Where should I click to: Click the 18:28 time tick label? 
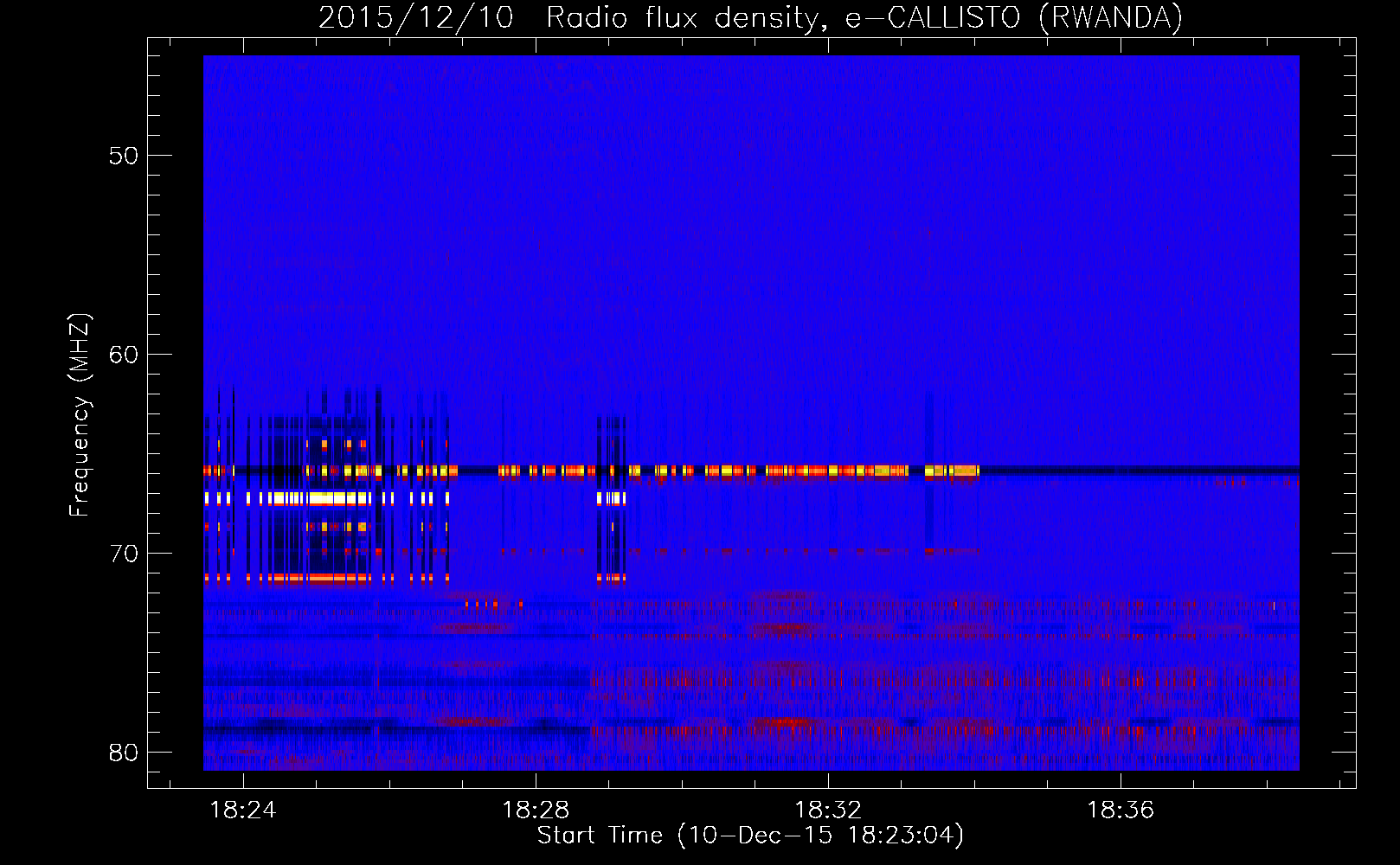[x=536, y=811]
